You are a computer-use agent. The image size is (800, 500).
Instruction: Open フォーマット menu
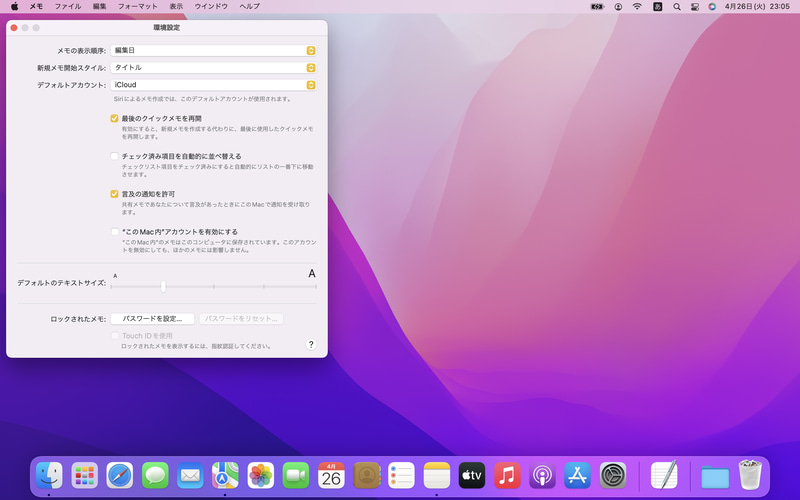click(138, 7)
